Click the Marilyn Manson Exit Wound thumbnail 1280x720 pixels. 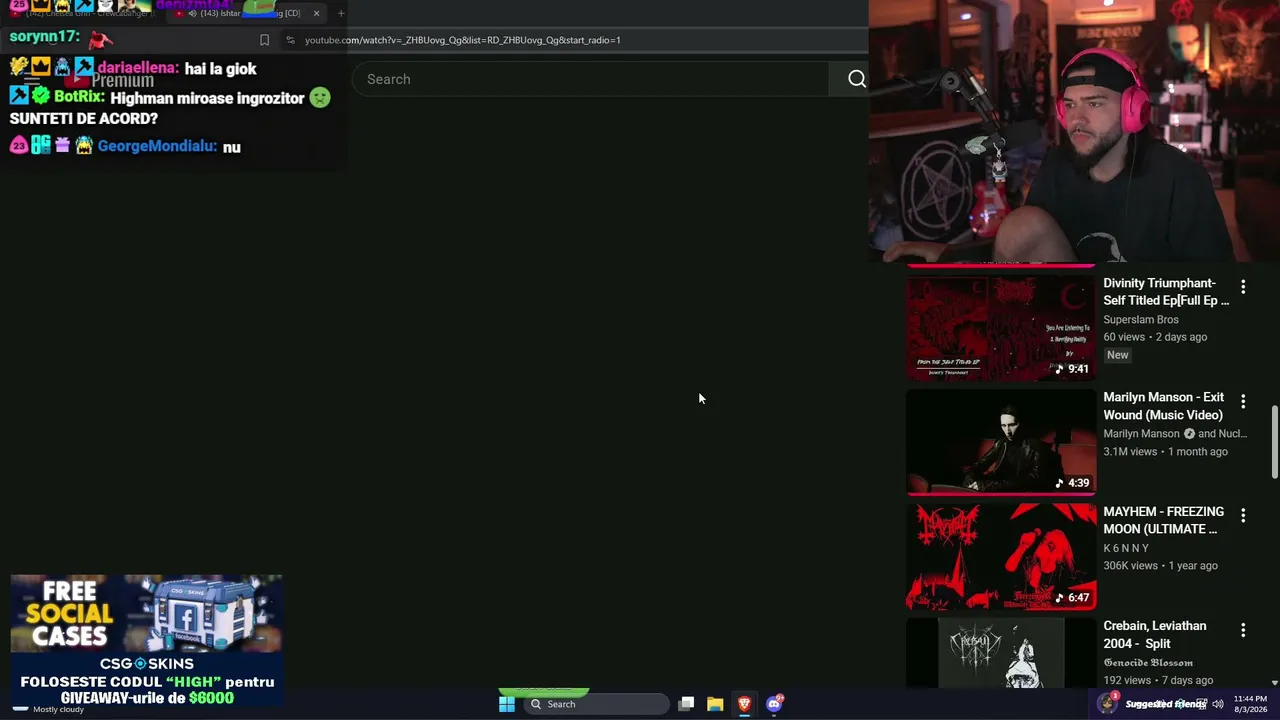pyautogui.click(x=1001, y=441)
